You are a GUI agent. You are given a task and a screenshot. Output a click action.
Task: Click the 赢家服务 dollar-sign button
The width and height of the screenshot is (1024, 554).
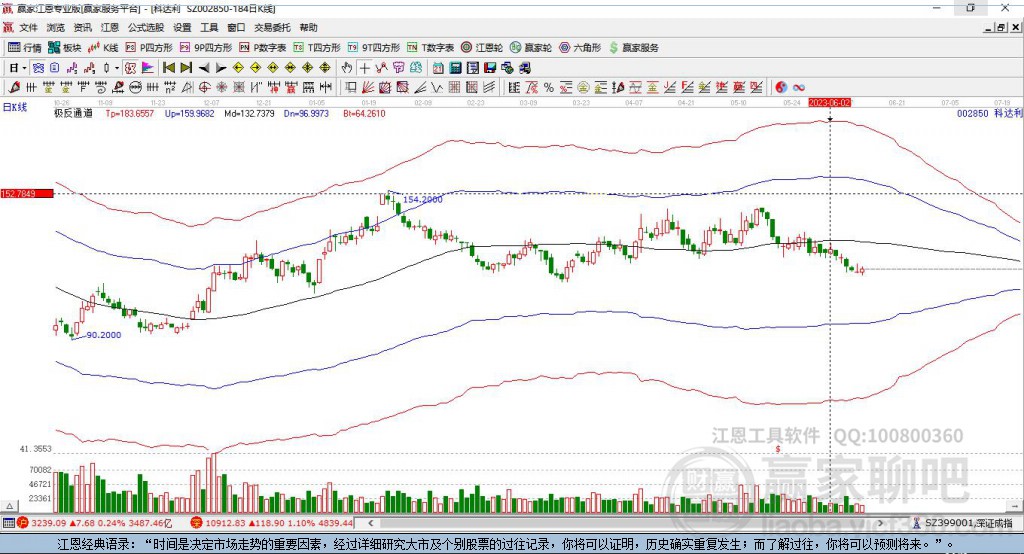[x=633, y=48]
